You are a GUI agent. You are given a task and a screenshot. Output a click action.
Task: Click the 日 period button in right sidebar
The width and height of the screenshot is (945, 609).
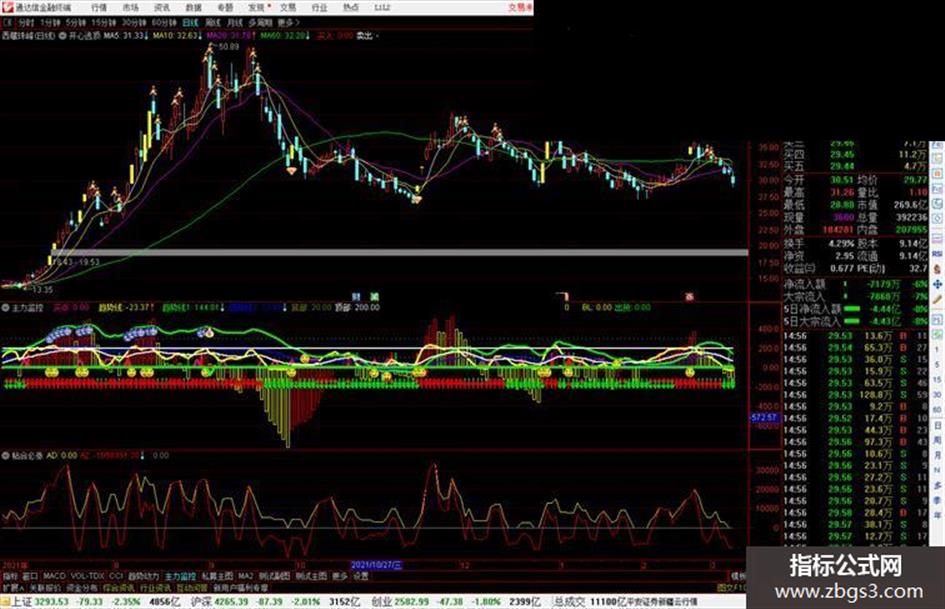click(937, 426)
